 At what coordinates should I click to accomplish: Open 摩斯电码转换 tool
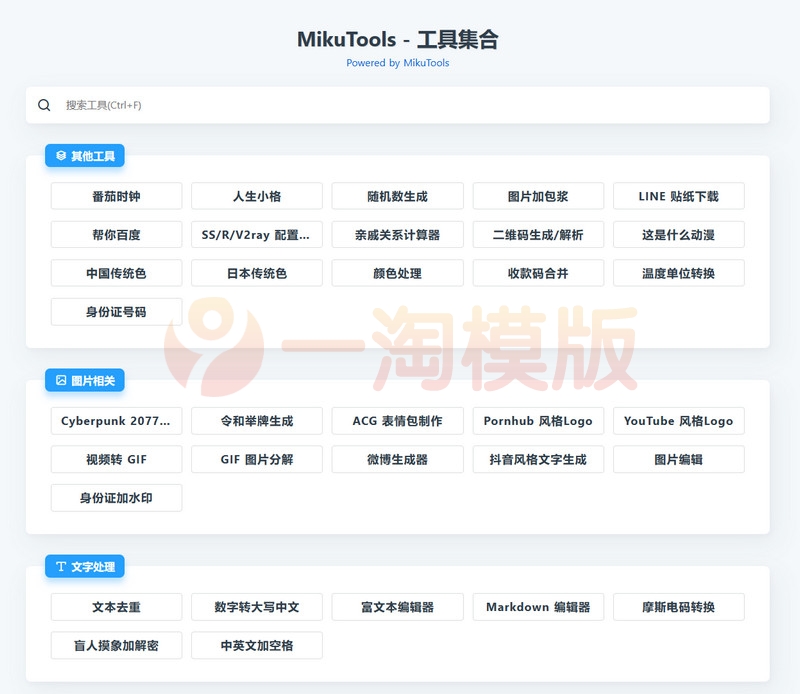(x=679, y=607)
